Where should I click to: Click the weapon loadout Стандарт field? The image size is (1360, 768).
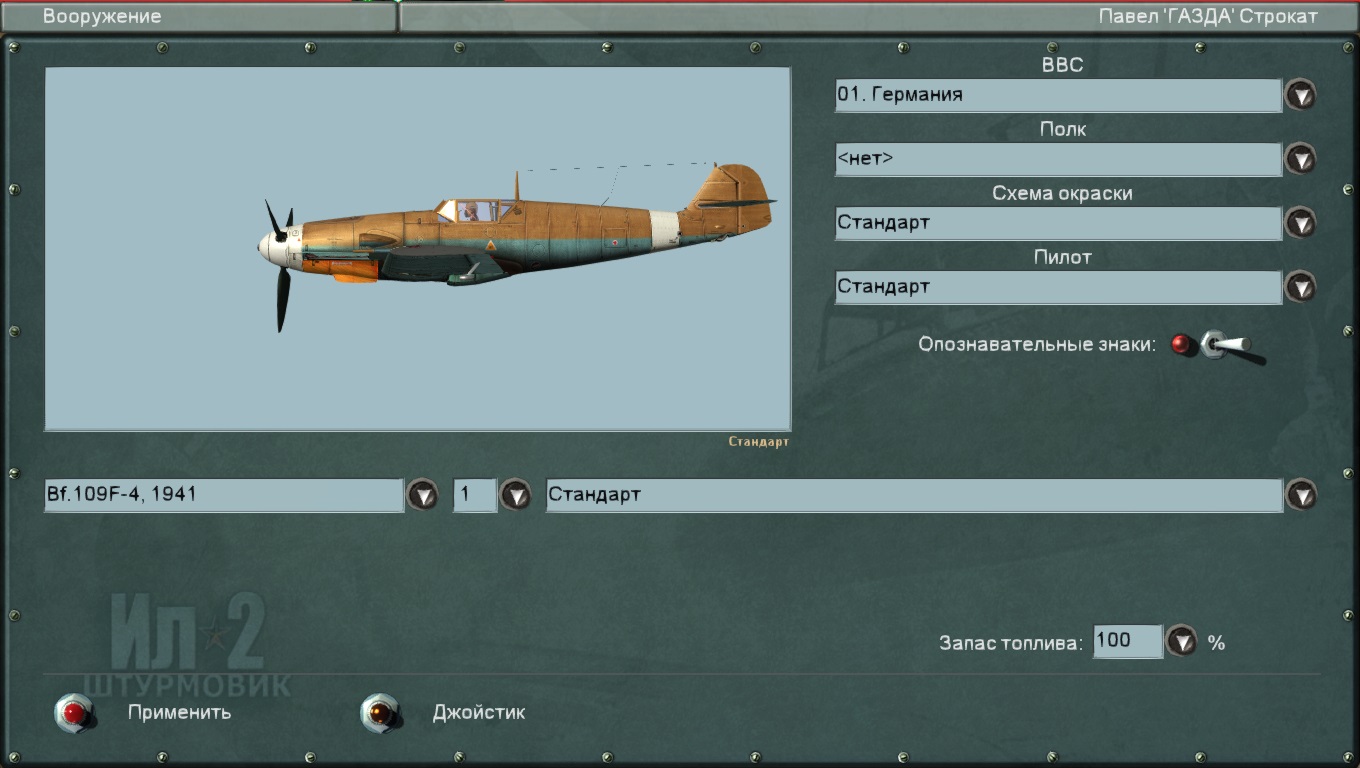tap(914, 495)
